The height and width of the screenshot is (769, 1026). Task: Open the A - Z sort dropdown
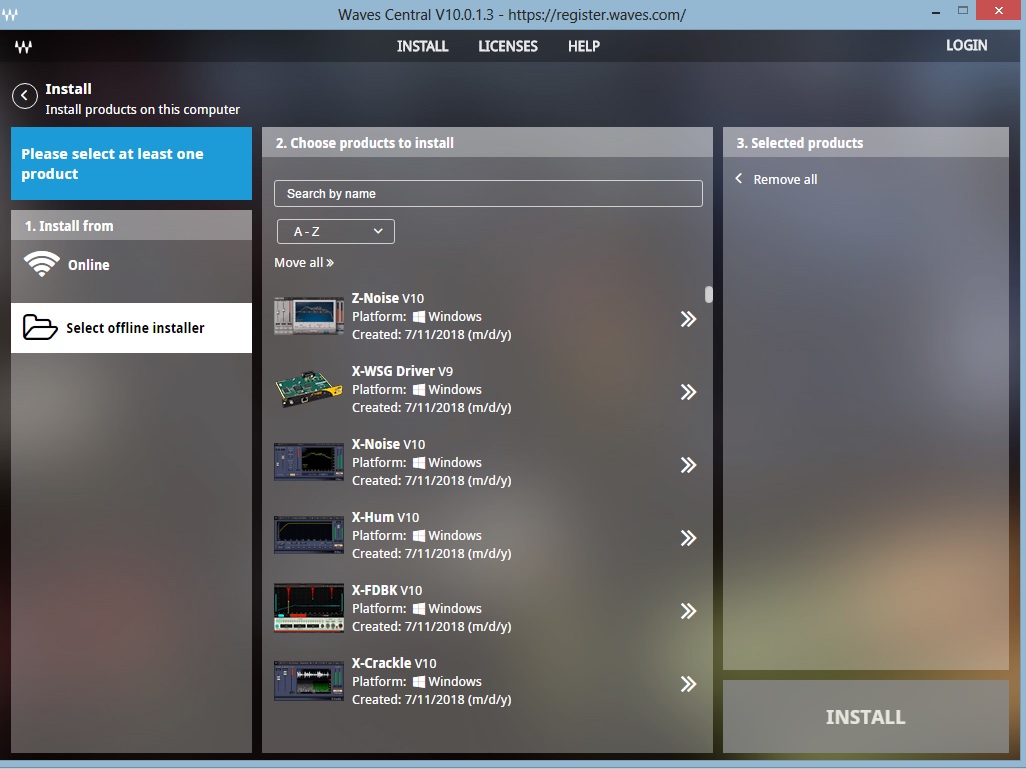(x=336, y=232)
